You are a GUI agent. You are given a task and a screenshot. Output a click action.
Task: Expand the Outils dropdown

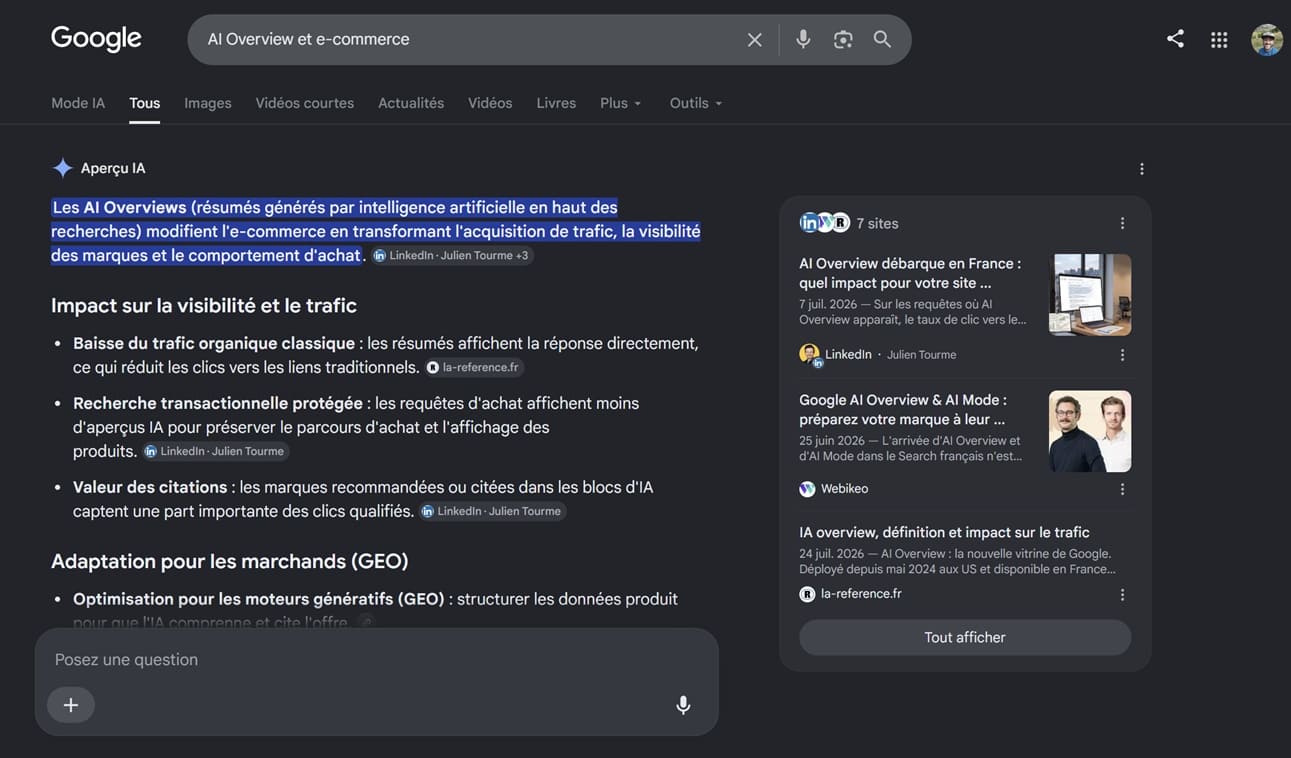696,103
